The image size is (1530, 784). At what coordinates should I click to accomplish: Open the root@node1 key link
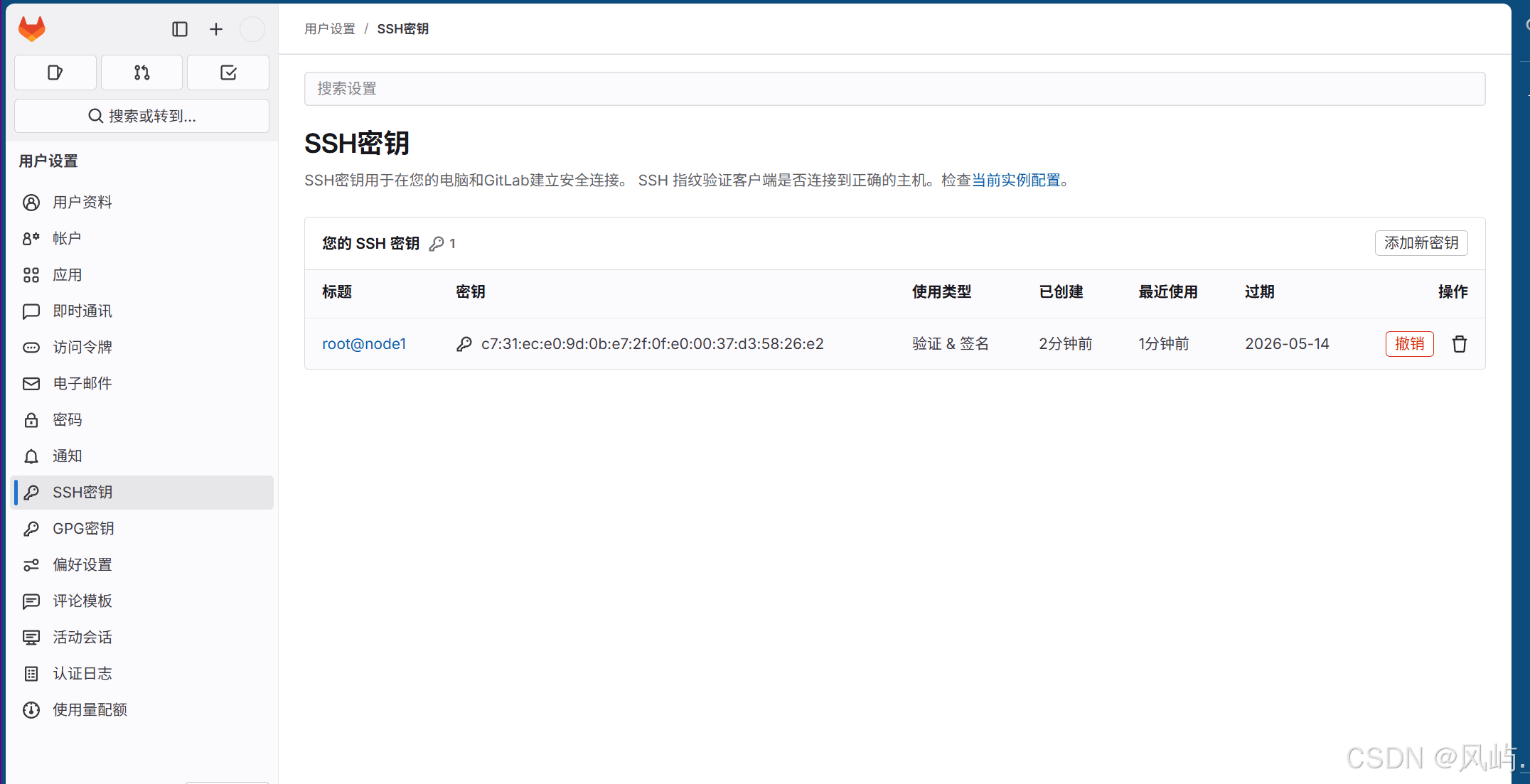coord(364,344)
